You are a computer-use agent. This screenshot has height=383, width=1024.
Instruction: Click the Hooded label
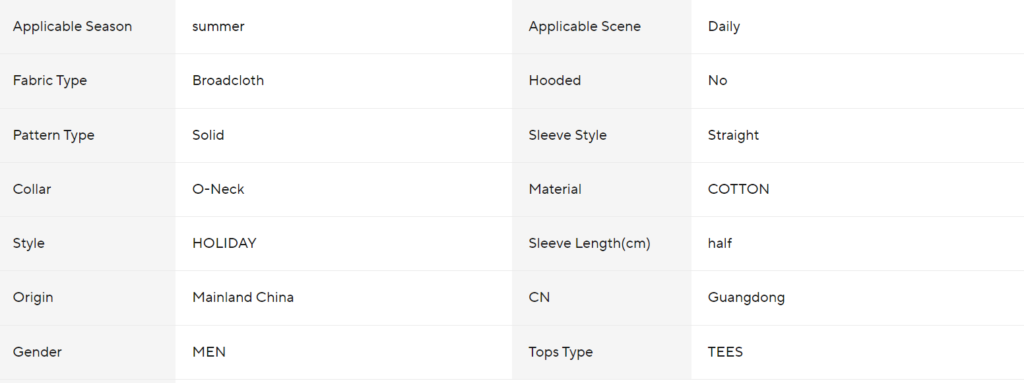pos(554,80)
